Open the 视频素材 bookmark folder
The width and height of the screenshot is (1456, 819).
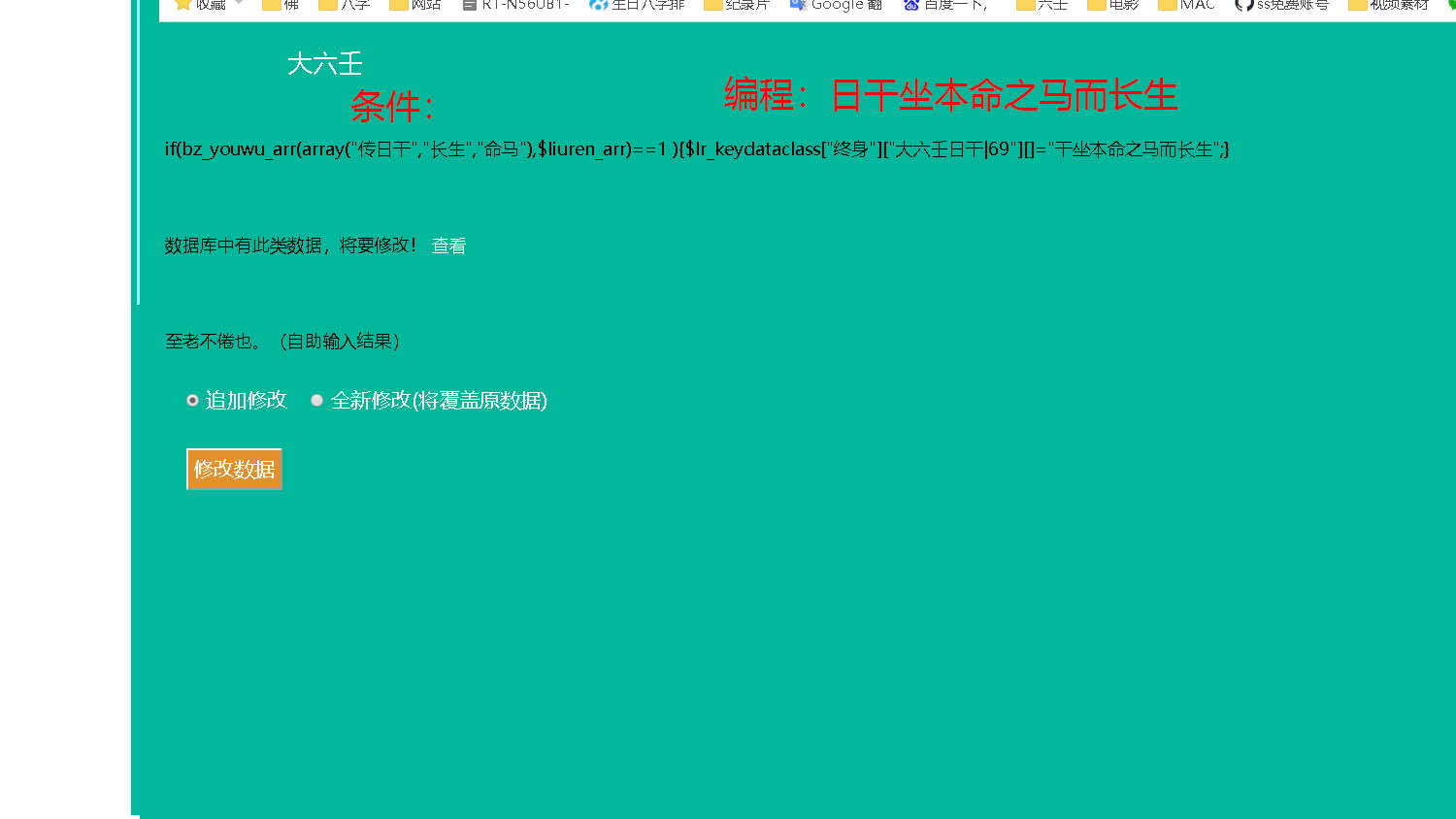click(x=1389, y=5)
